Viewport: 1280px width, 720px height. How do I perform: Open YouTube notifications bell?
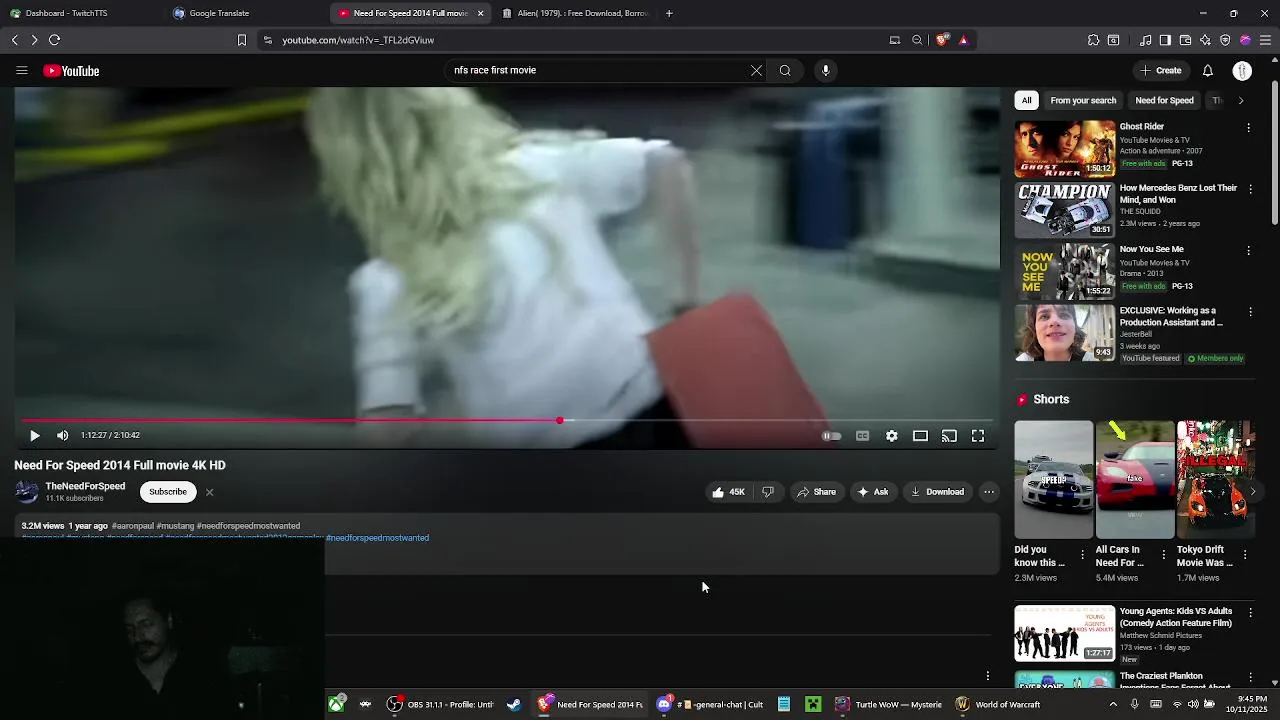(1207, 70)
